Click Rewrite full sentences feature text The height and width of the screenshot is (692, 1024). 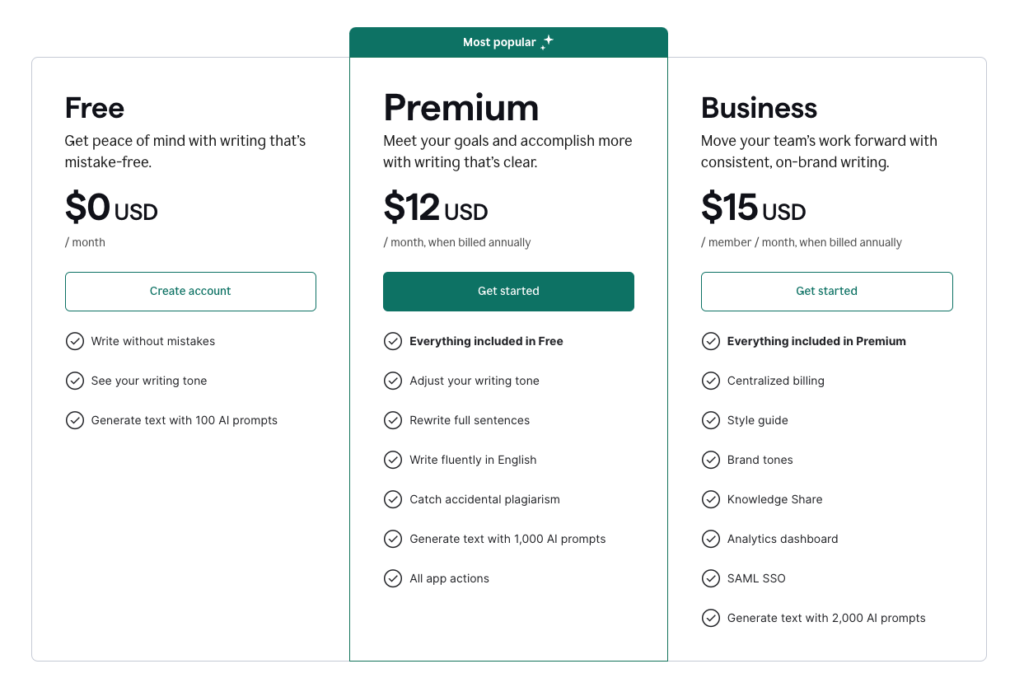(470, 420)
